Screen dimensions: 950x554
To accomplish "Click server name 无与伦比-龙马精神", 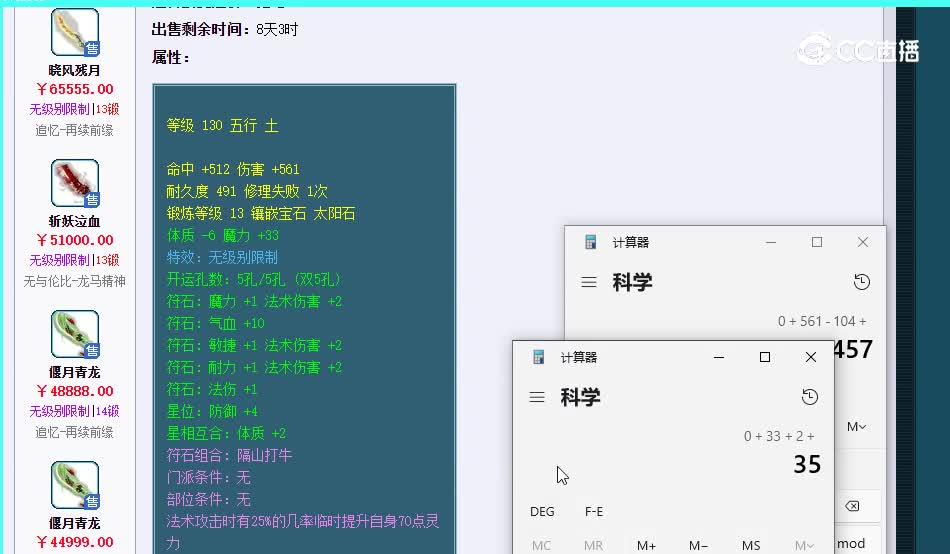I will [75, 281].
